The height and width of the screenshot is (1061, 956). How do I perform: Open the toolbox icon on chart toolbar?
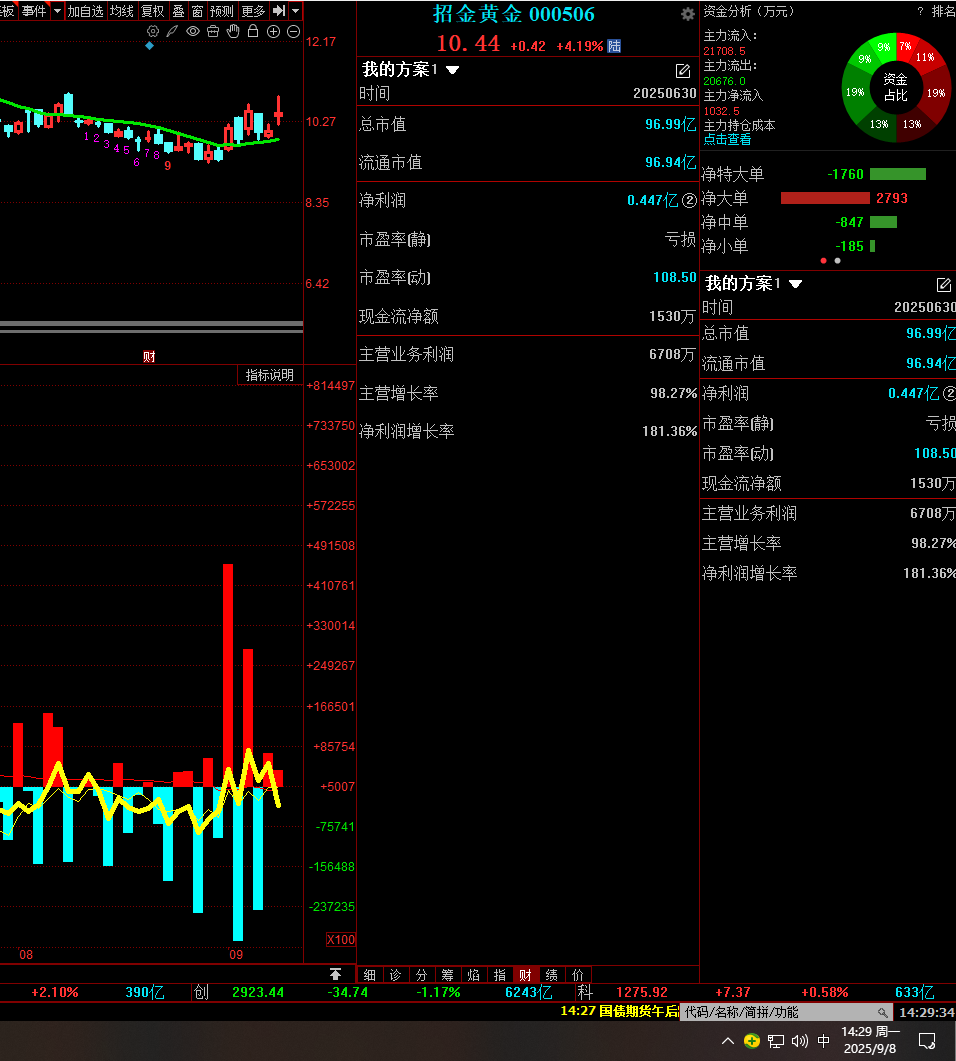(x=213, y=31)
